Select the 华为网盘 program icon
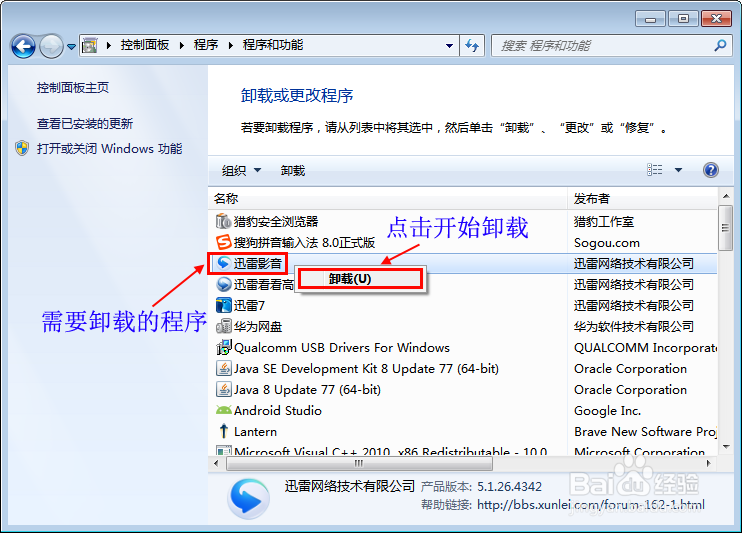 (x=223, y=326)
